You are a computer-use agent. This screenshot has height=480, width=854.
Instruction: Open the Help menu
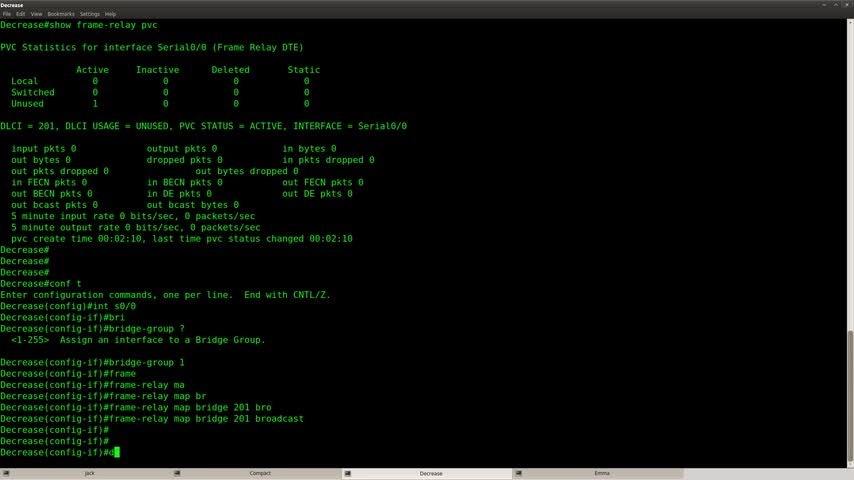tap(110, 14)
